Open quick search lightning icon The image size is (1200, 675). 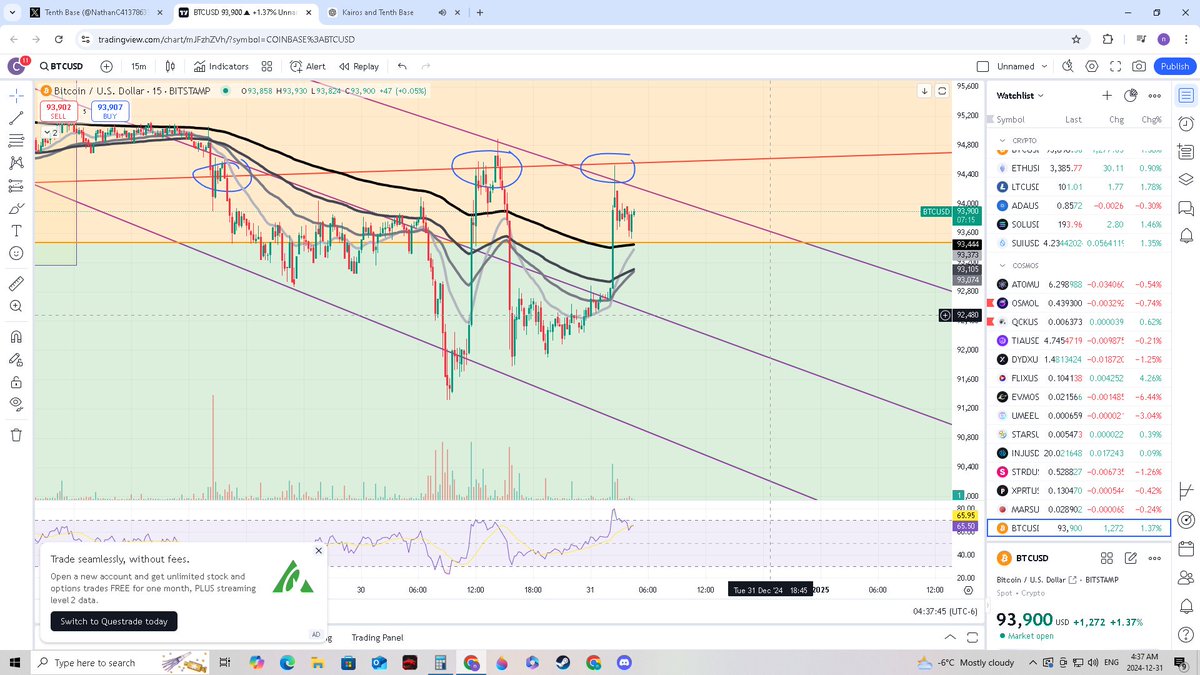(1068, 66)
